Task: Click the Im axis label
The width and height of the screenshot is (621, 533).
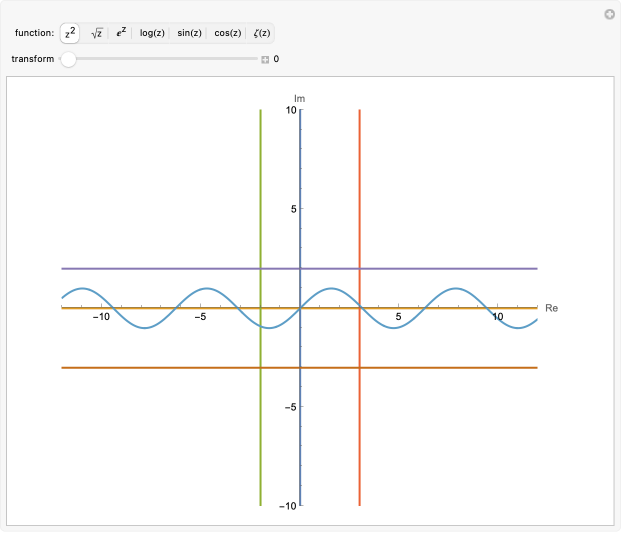Action: coord(299,98)
